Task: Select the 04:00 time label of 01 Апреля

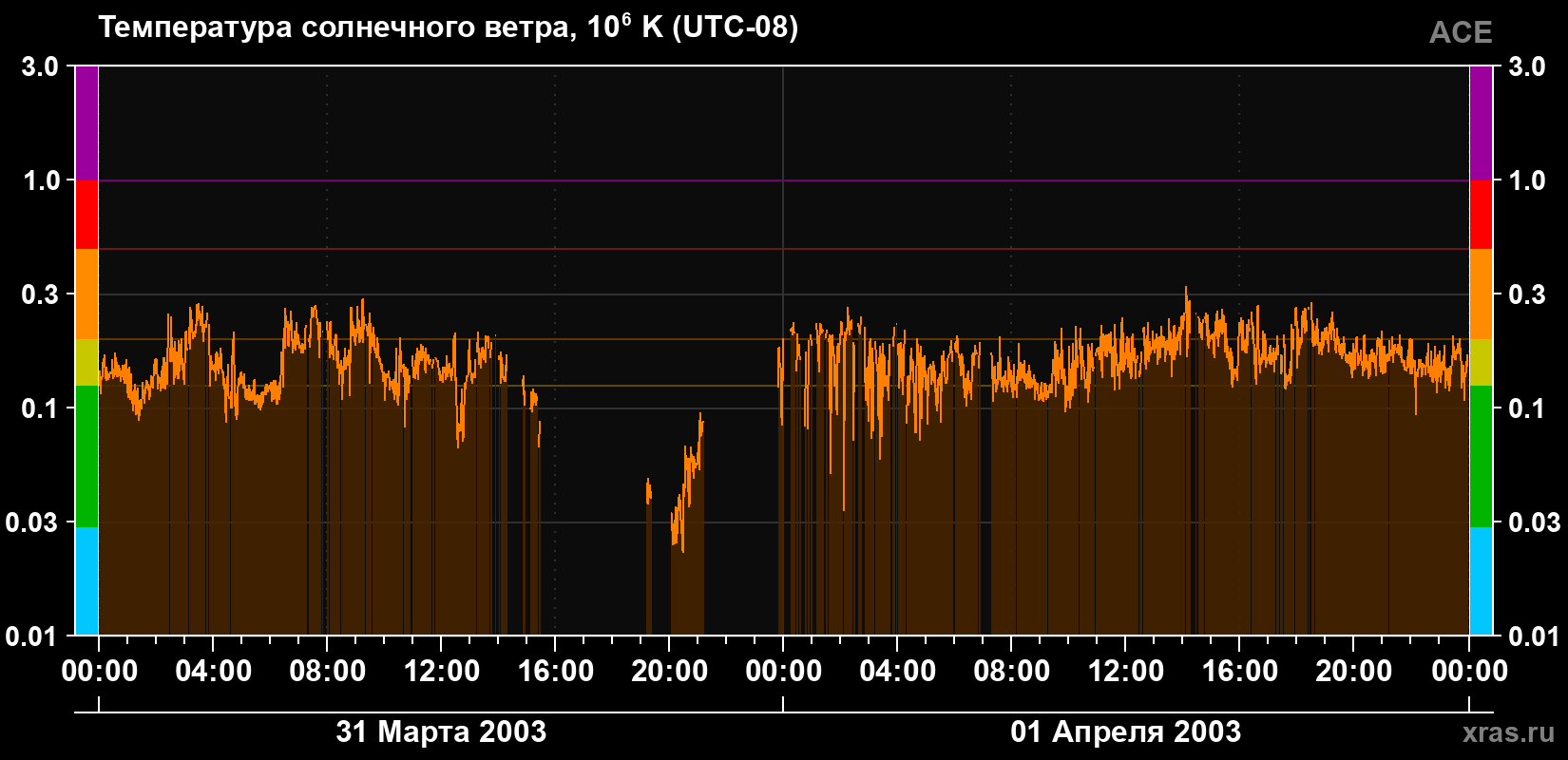Action: (897, 672)
